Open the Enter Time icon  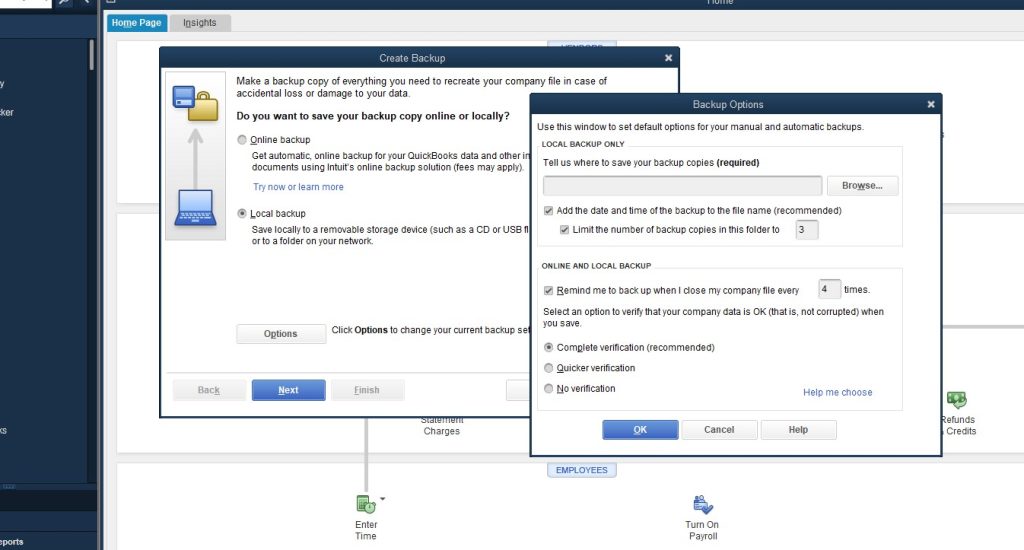click(x=366, y=504)
